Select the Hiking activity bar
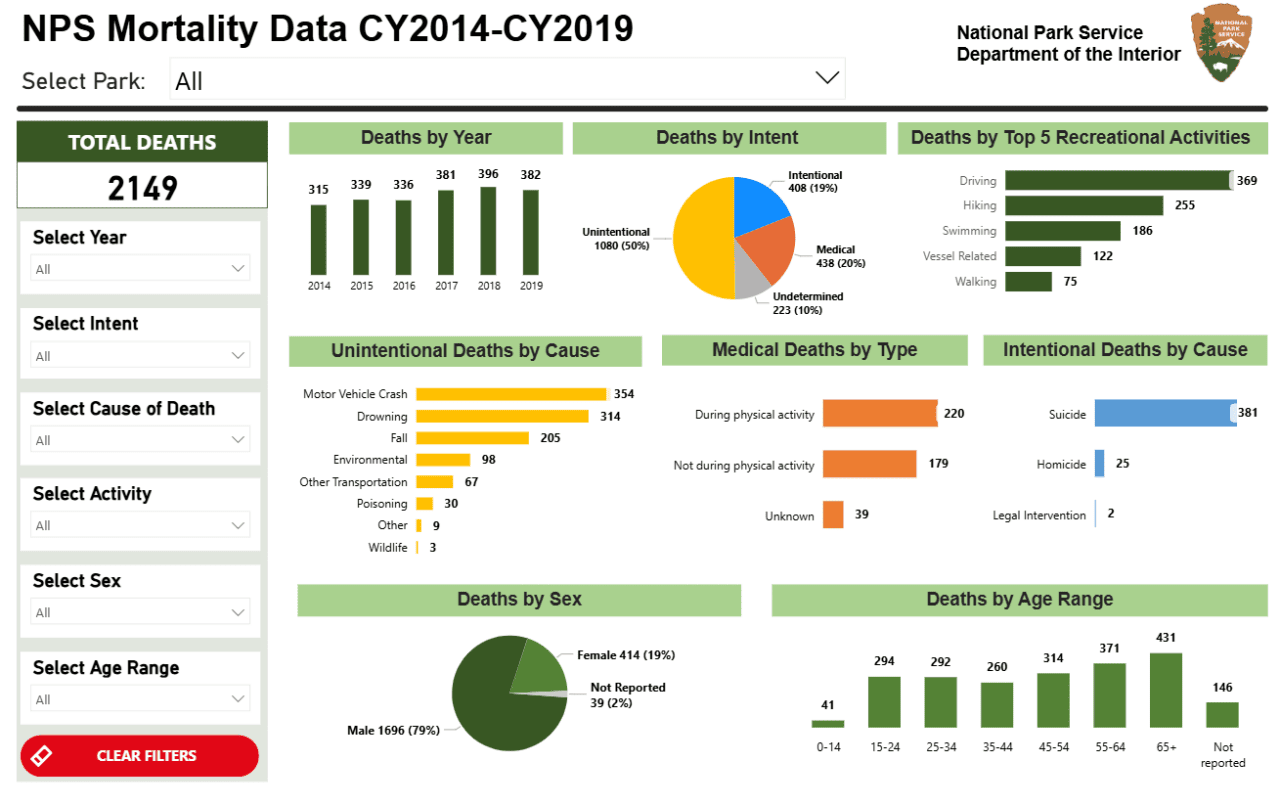Screen dimensions: 1280x806 click(1084, 205)
